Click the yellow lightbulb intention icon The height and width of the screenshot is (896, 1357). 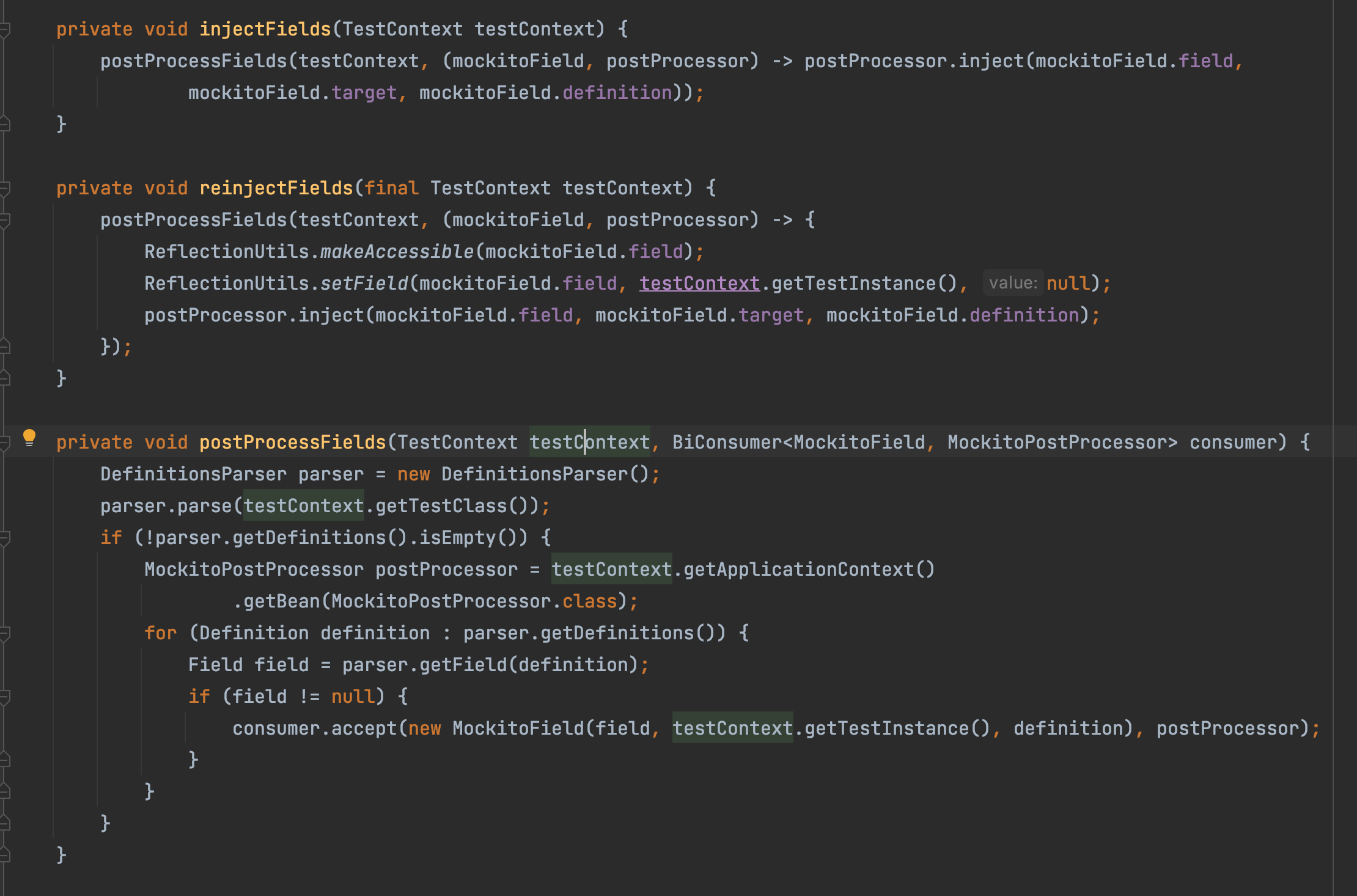pyautogui.click(x=29, y=438)
